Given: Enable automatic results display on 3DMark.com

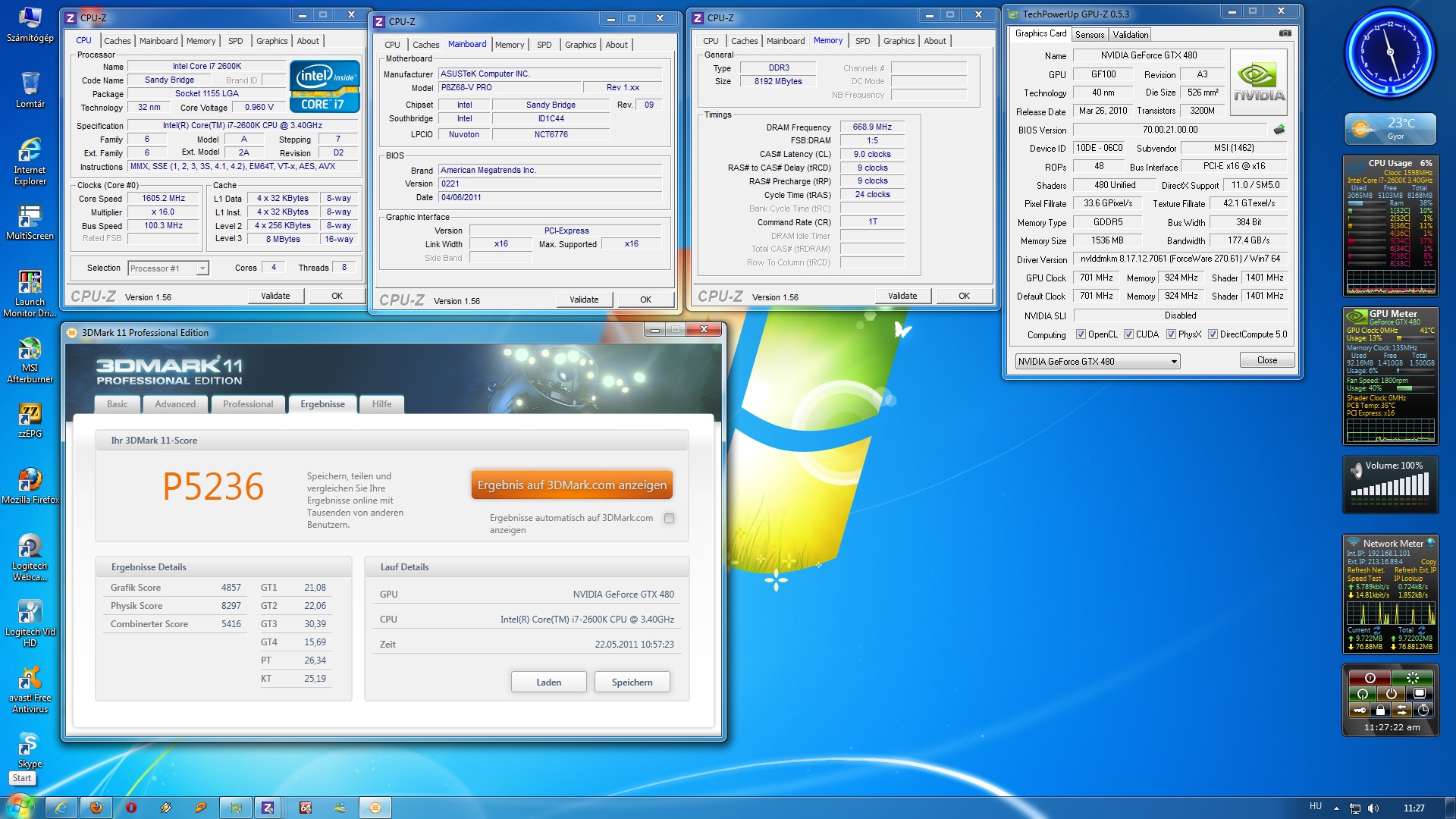Looking at the screenshot, I should coord(669,519).
